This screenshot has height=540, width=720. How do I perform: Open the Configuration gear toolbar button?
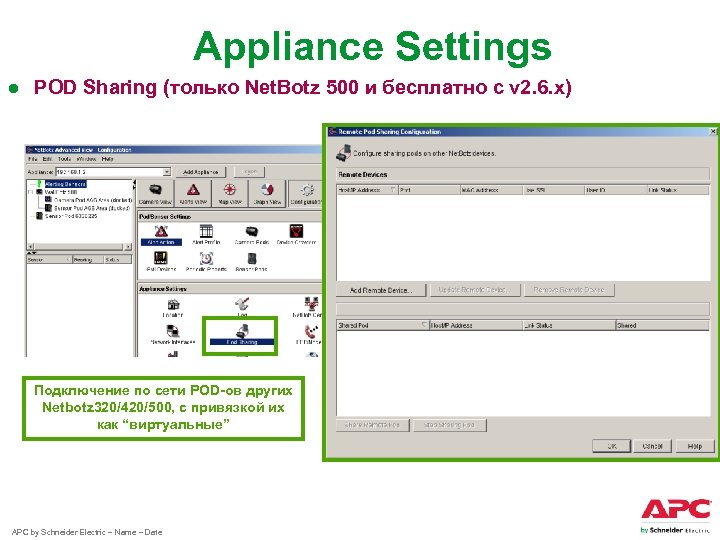tap(306, 193)
